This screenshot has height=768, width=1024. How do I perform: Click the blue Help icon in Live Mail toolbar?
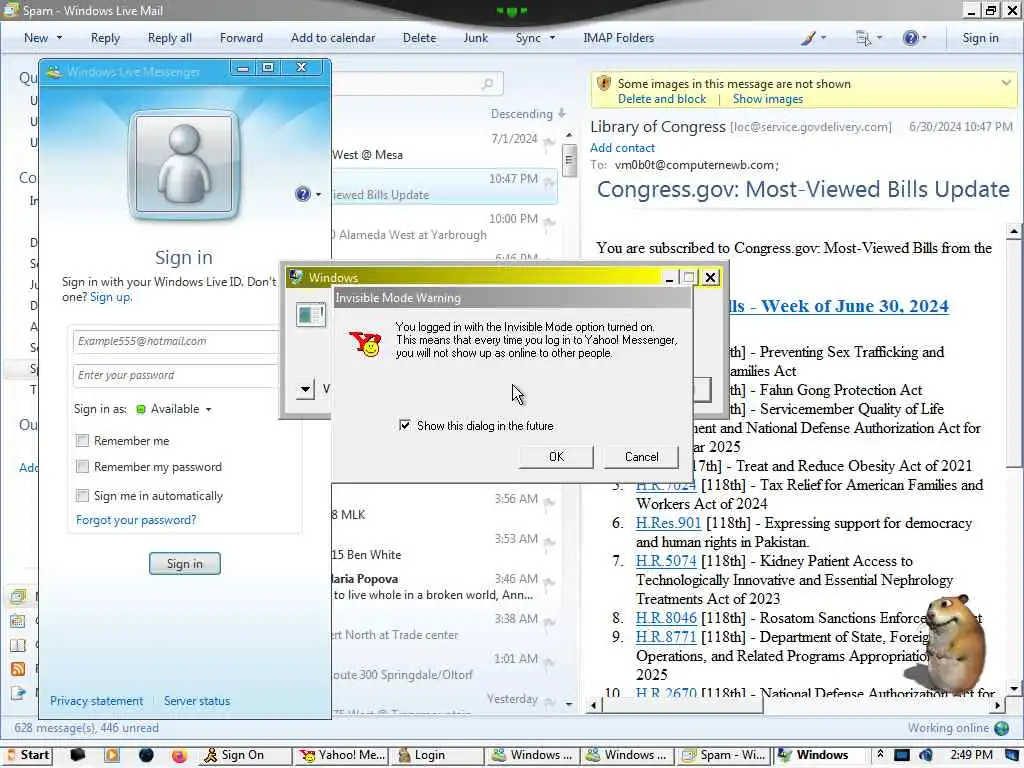[x=910, y=38]
